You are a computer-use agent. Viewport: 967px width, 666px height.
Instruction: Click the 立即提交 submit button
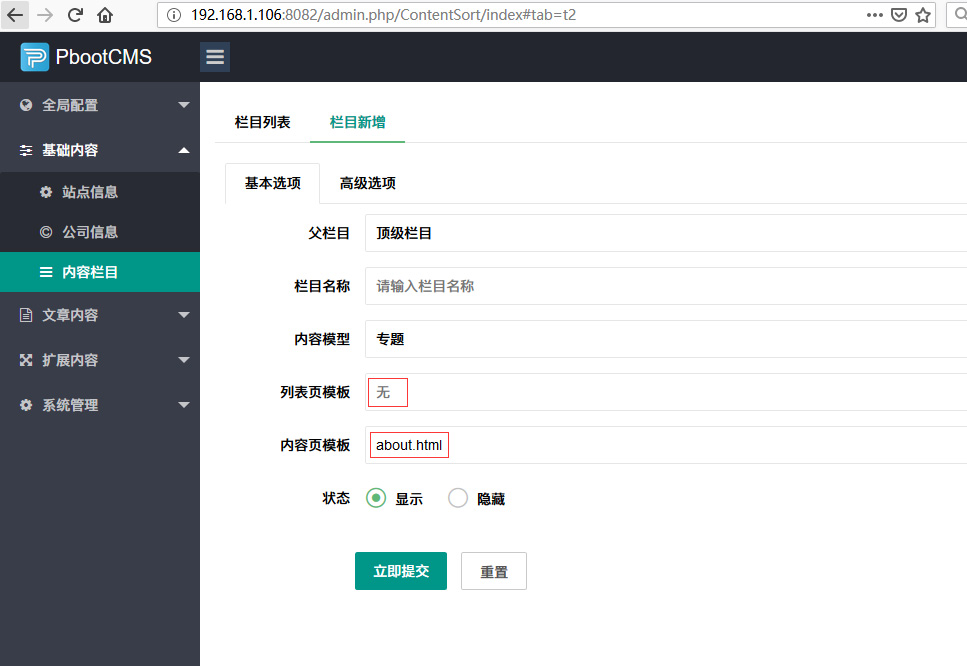click(x=400, y=571)
